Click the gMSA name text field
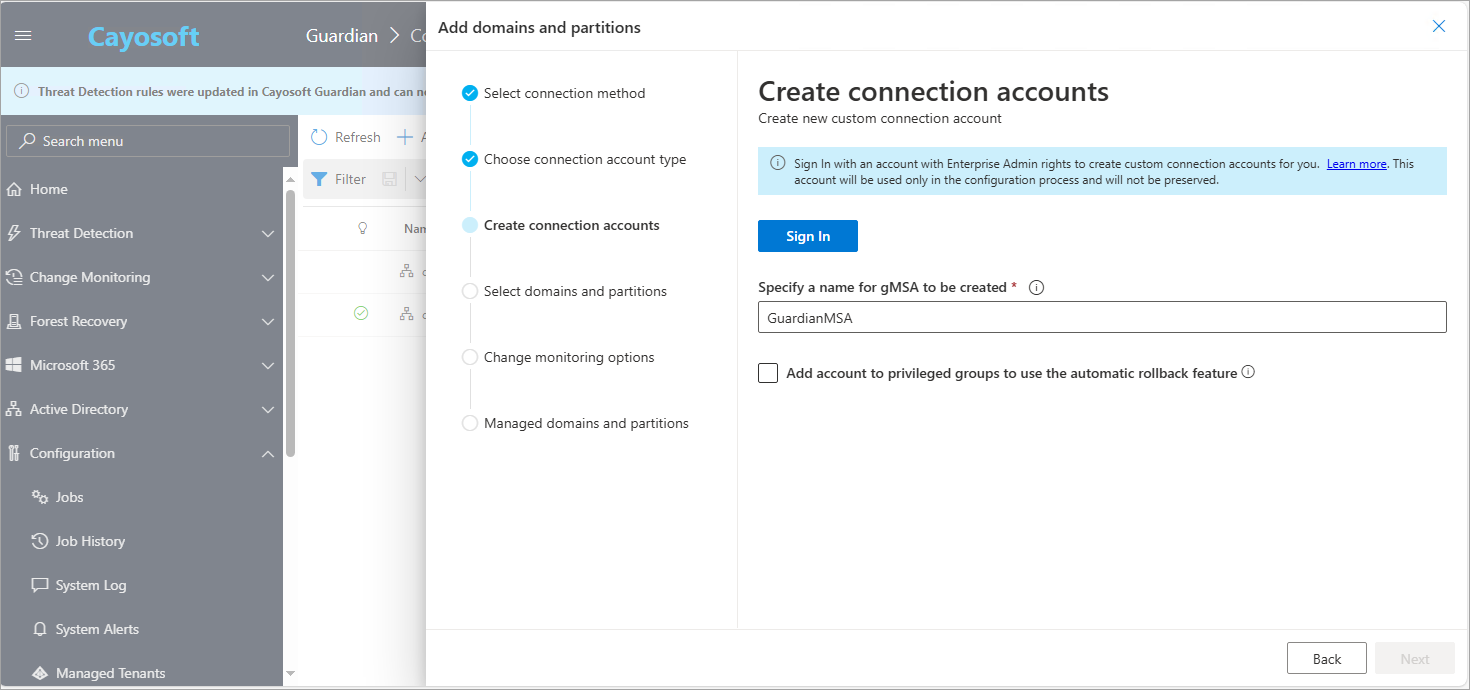1470x690 pixels. (x=1101, y=317)
